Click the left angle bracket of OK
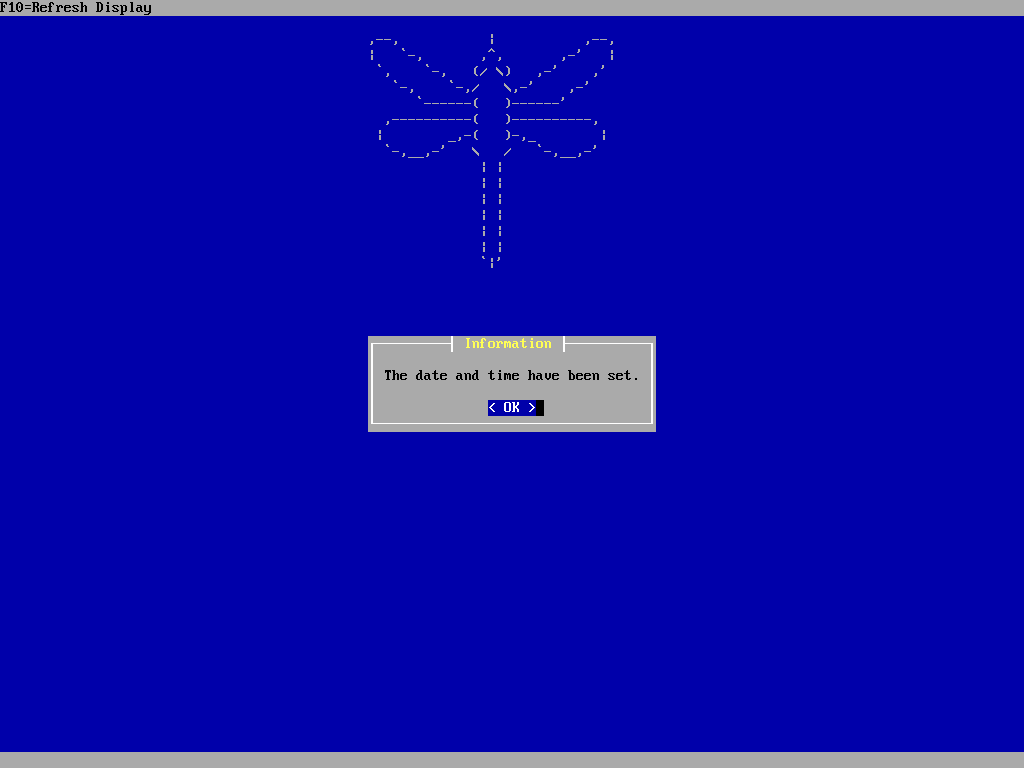1024x768 pixels. coord(492,408)
